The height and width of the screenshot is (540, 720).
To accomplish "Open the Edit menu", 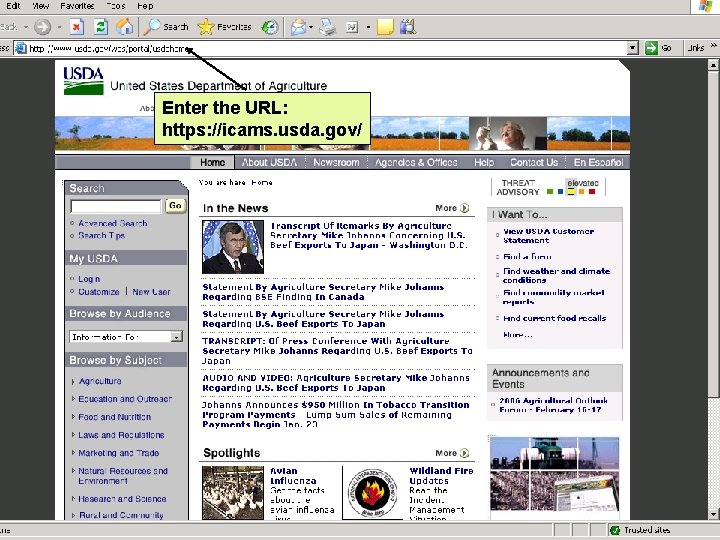I will [x=13, y=6].
